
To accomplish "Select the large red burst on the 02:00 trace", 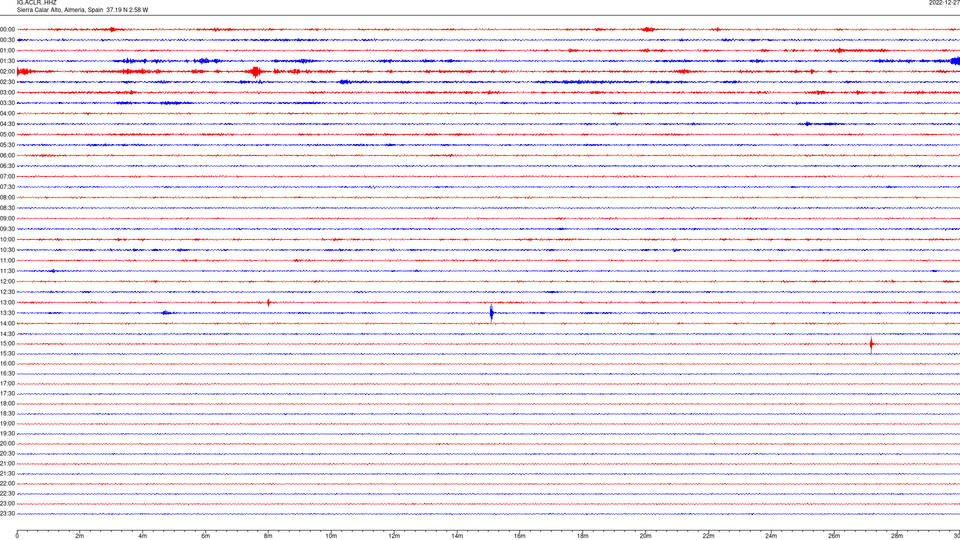I will pos(256,72).
